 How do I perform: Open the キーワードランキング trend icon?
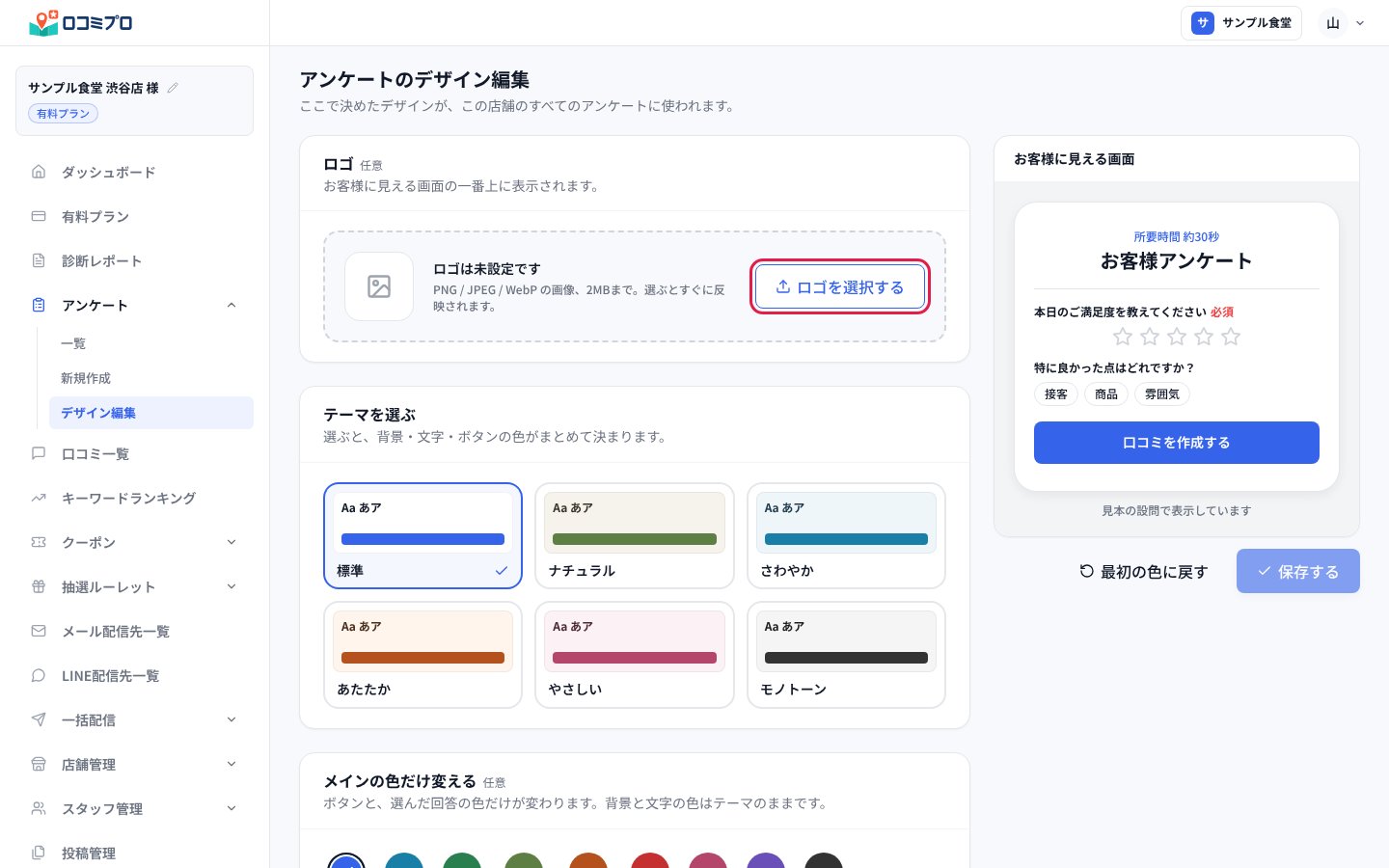[x=39, y=498]
